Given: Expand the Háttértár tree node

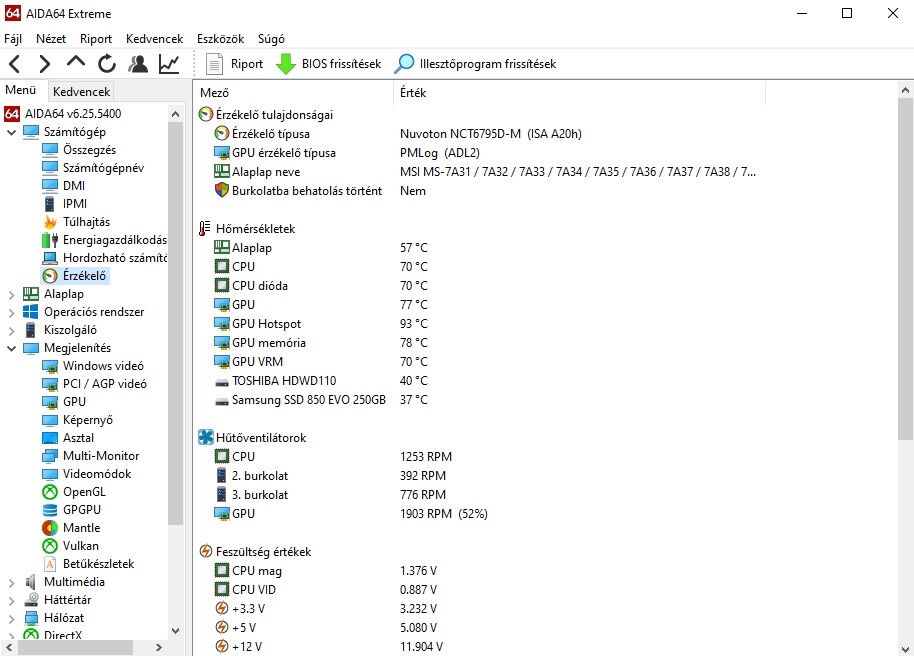Looking at the screenshot, I should click(11, 601).
